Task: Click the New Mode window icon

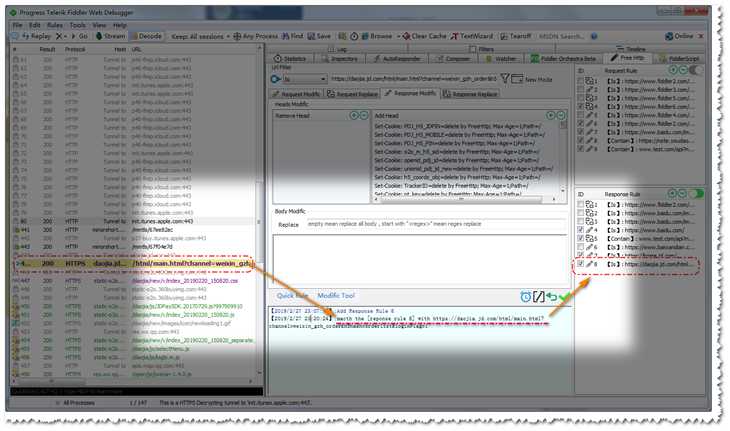Action: 517,79
